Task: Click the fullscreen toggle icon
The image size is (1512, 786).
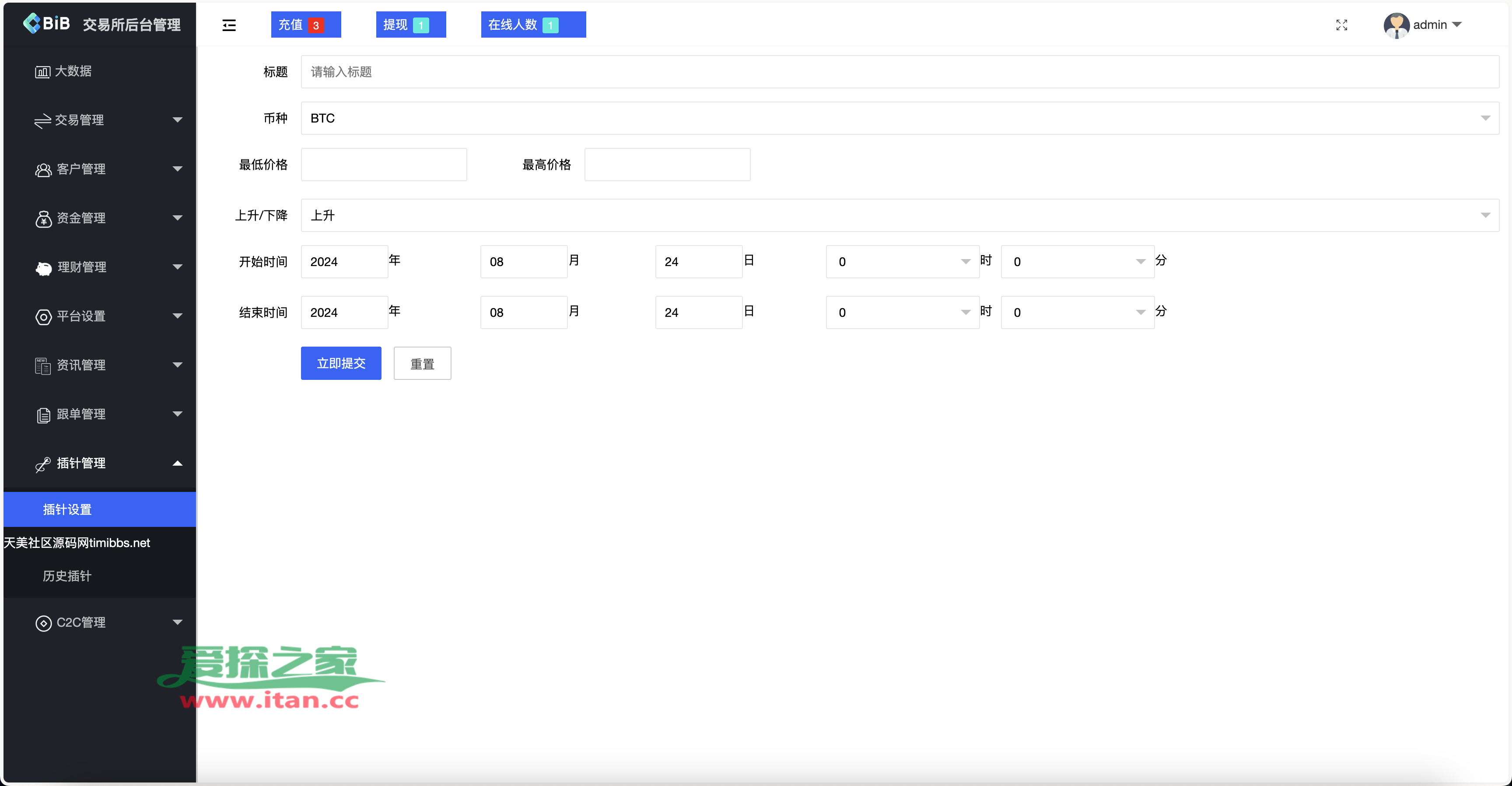Action: tap(1341, 25)
